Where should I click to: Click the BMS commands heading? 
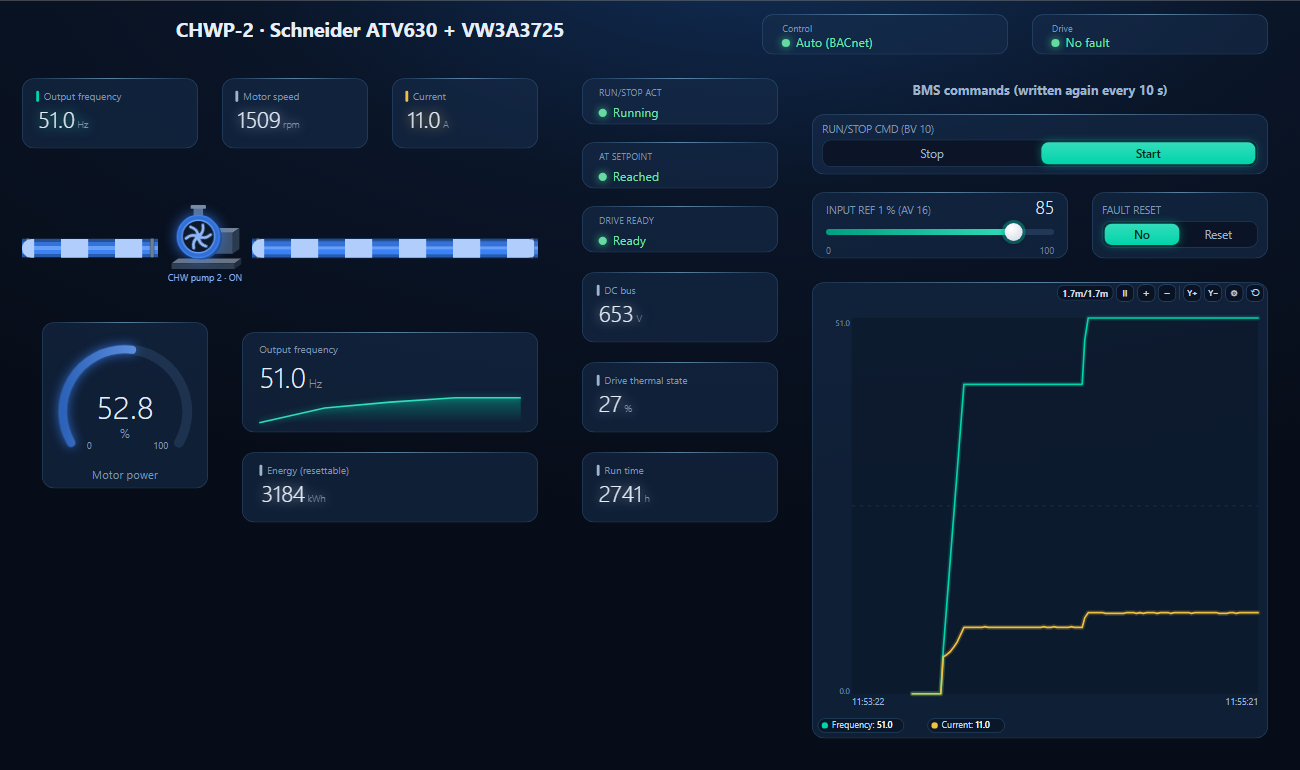pos(1040,90)
